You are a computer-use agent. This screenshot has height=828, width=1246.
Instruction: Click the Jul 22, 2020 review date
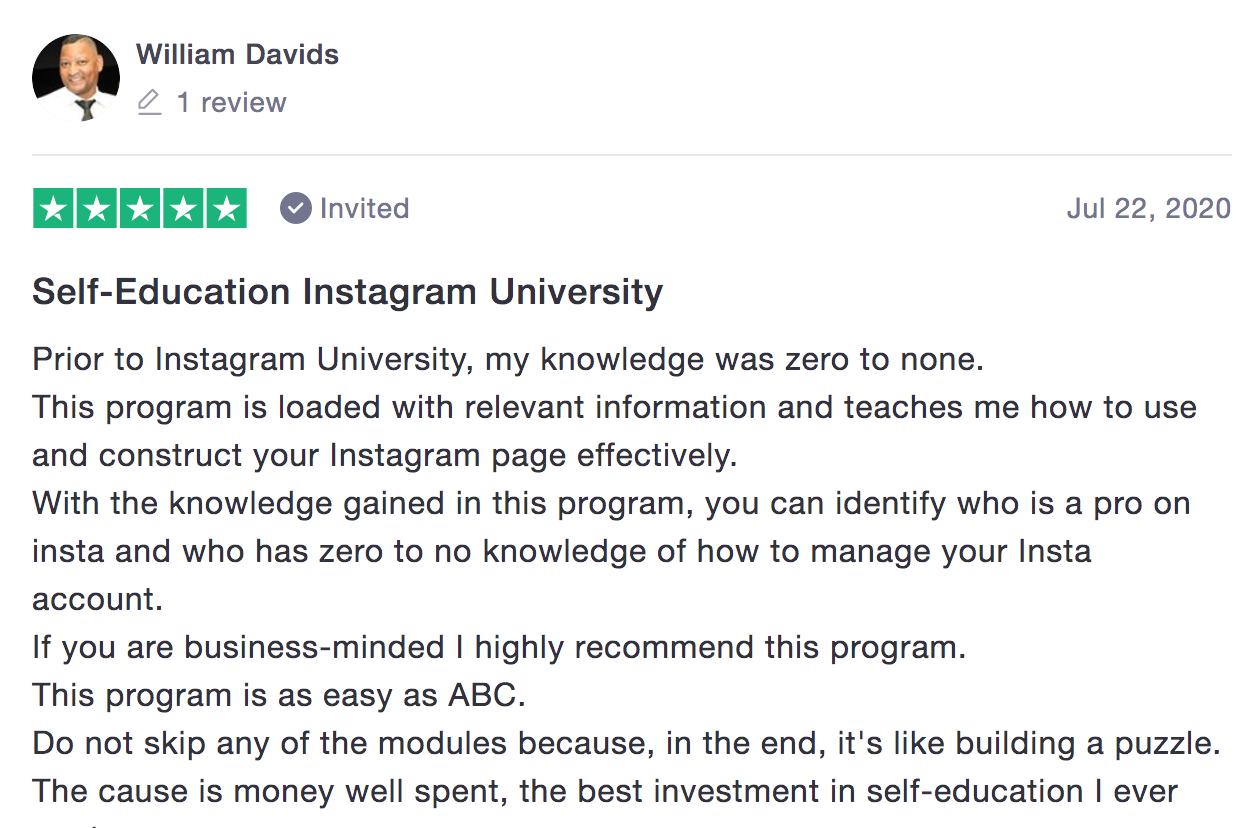(1149, 208)
